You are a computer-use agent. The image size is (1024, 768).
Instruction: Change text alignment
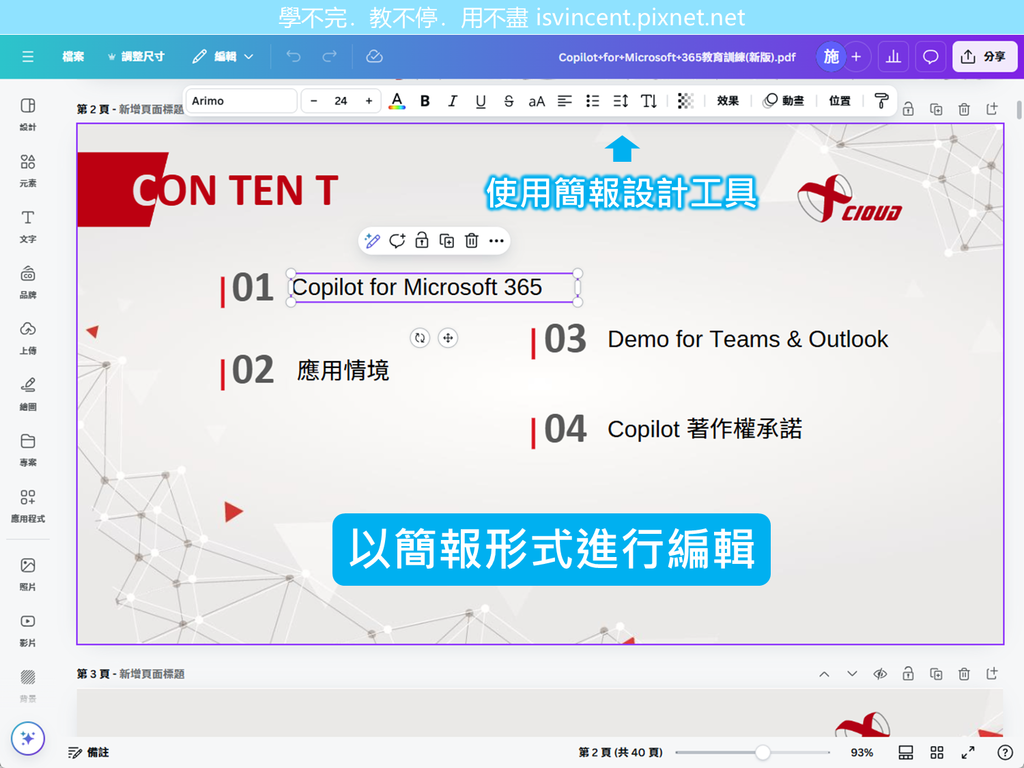(565, 101)
